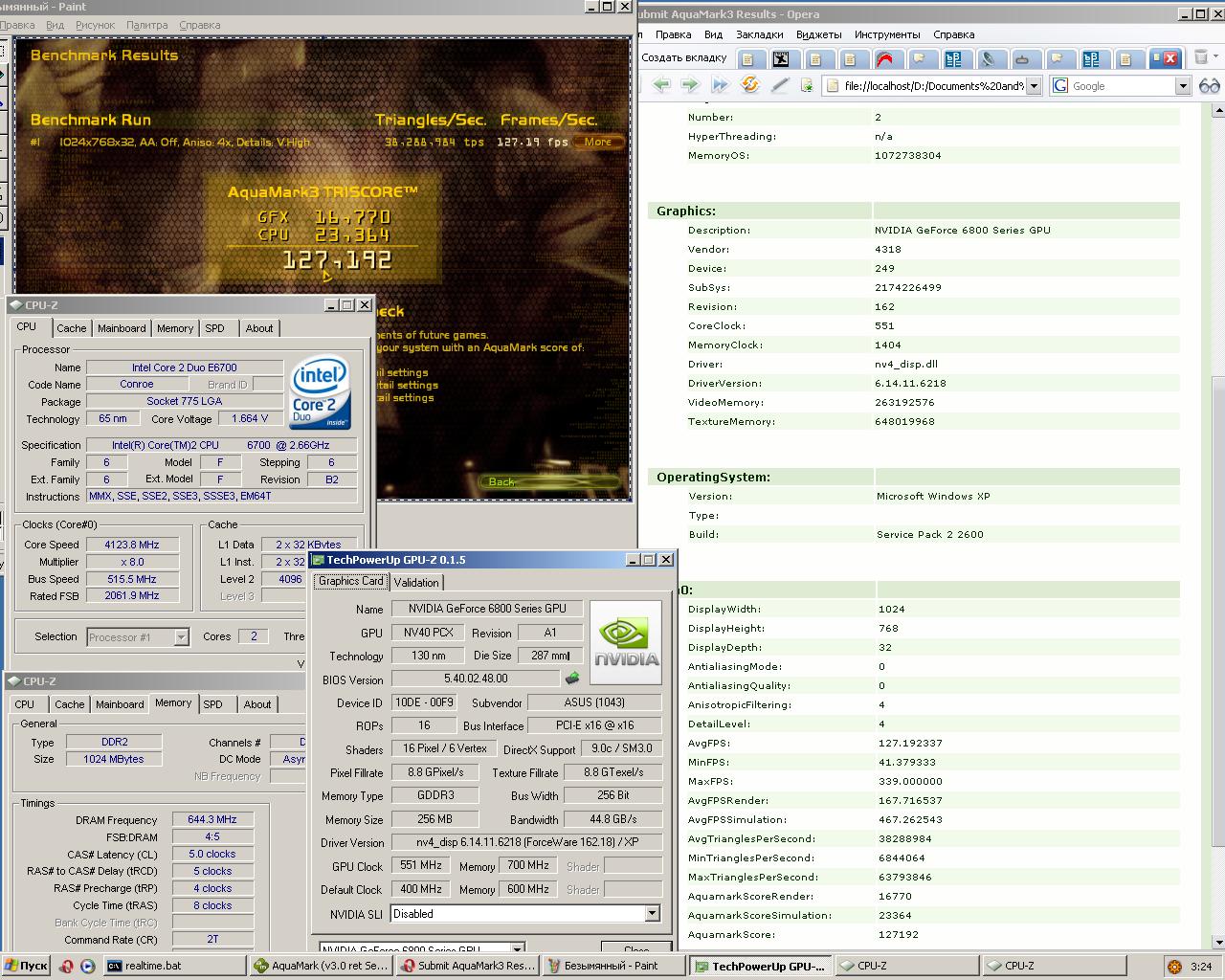The image size is (1225, 980).
Task: Open the SPD tab in the CPU-Z processor window
Action: 214,327
